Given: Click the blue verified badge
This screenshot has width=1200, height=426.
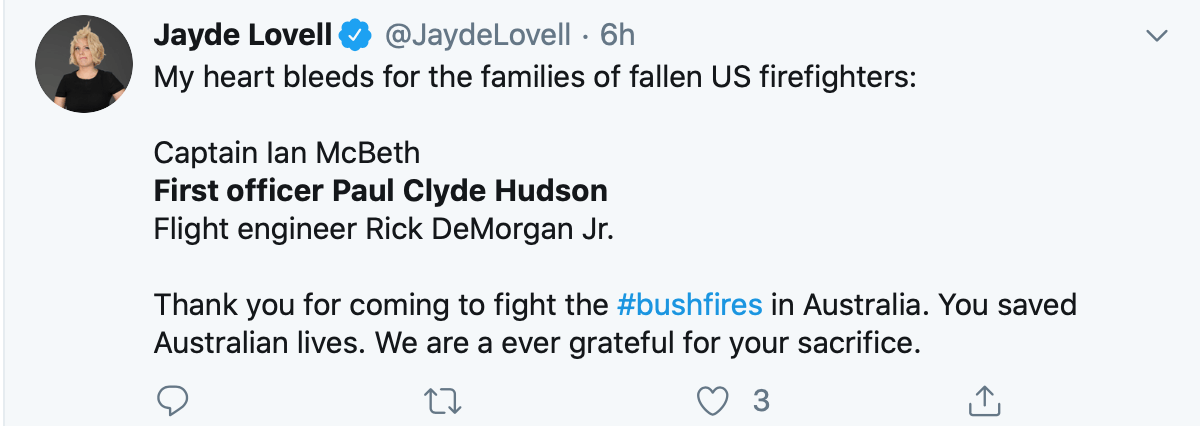Looking at the screenshot, I should 355,37.
